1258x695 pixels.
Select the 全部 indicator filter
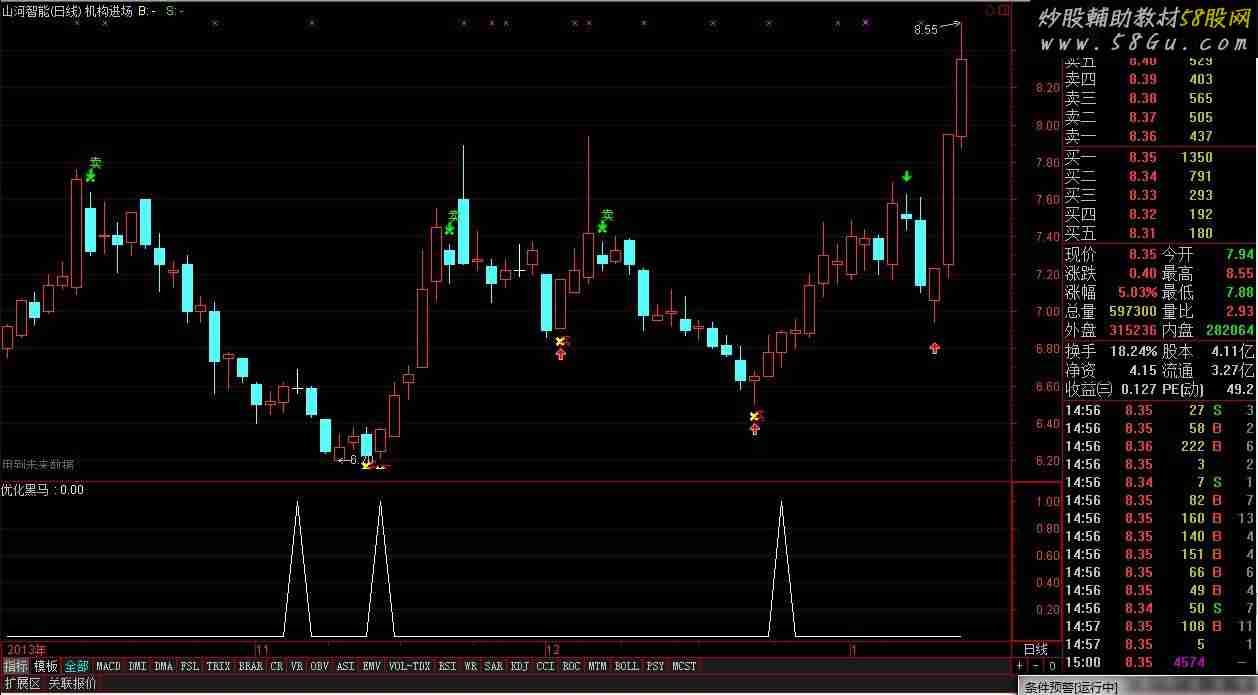tap(77, 666)
